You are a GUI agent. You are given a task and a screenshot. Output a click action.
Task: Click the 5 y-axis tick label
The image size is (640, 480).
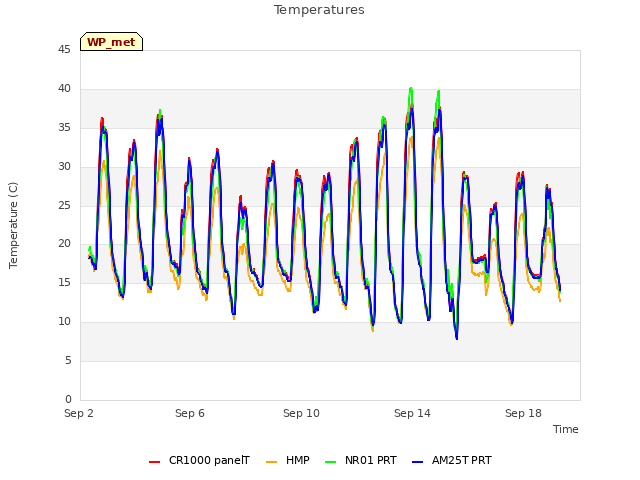pyautogui.click(x=68, y=360)
